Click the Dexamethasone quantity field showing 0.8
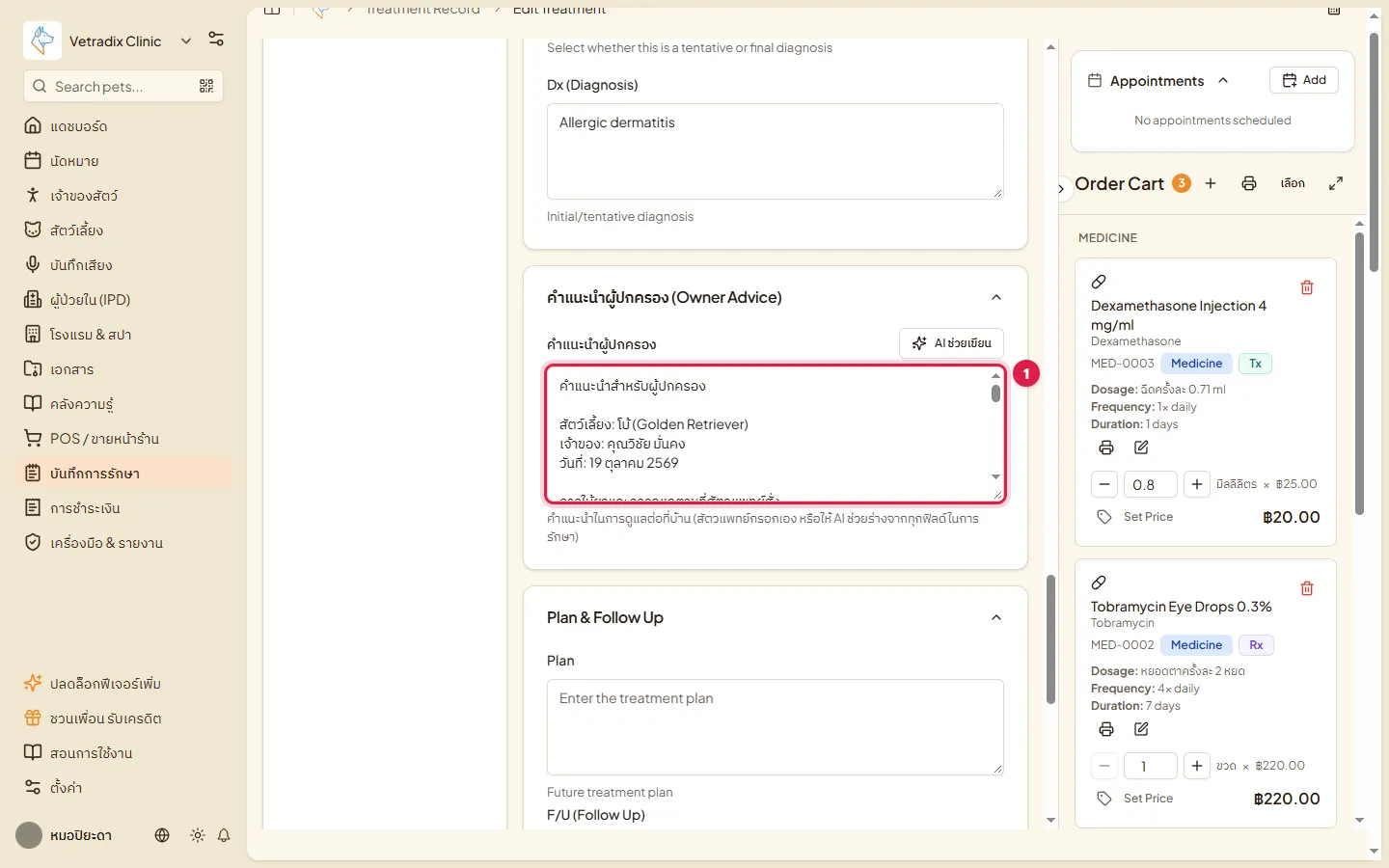Viewport: 1389px width, 868px height. (1151, 484)
